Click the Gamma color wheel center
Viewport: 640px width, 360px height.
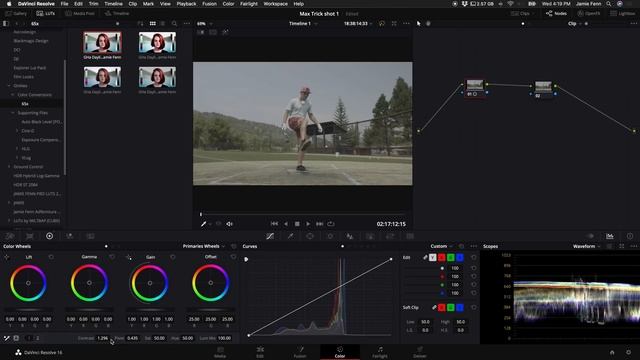(x=89, y=282)
